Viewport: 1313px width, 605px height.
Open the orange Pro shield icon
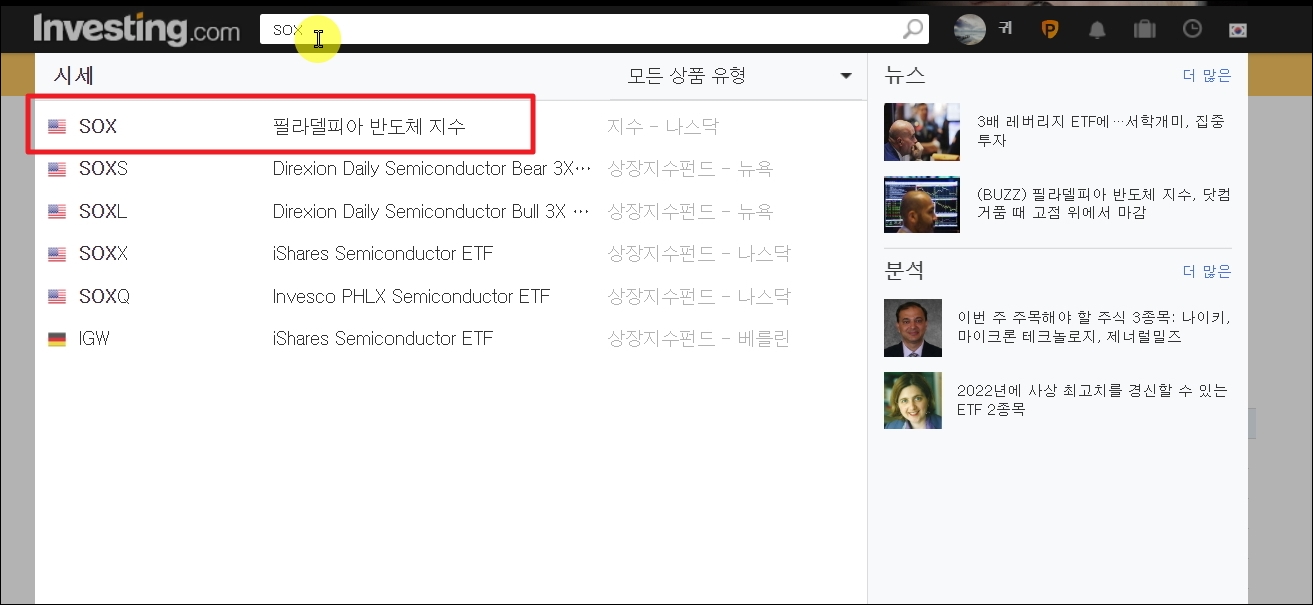click(x=1050, y=29)
